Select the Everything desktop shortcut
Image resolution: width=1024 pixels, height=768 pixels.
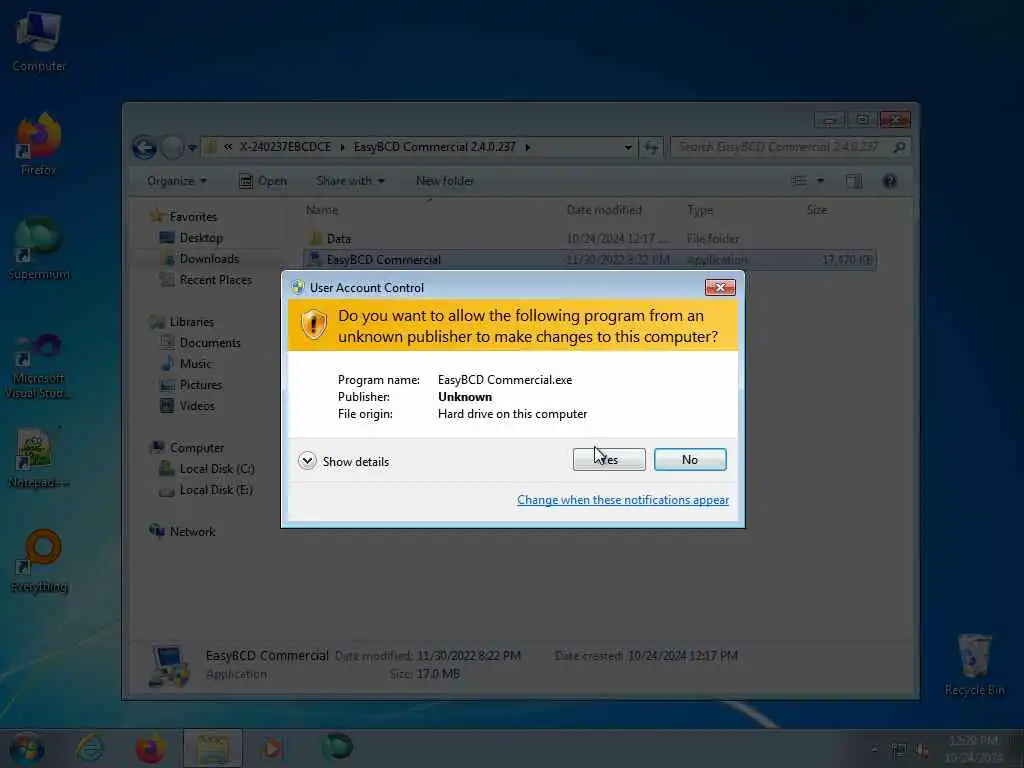[x=40, y=562]
